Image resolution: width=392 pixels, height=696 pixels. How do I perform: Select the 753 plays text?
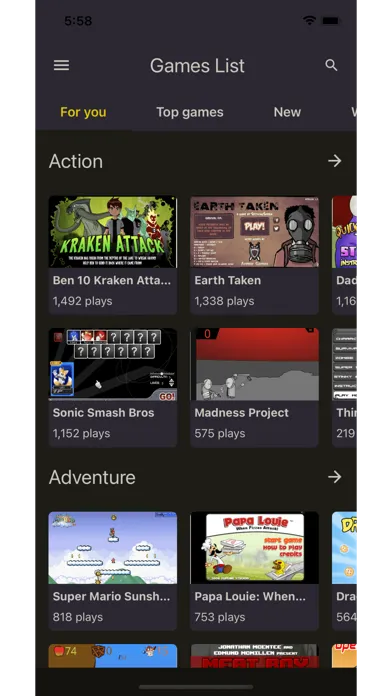[220, 617]
